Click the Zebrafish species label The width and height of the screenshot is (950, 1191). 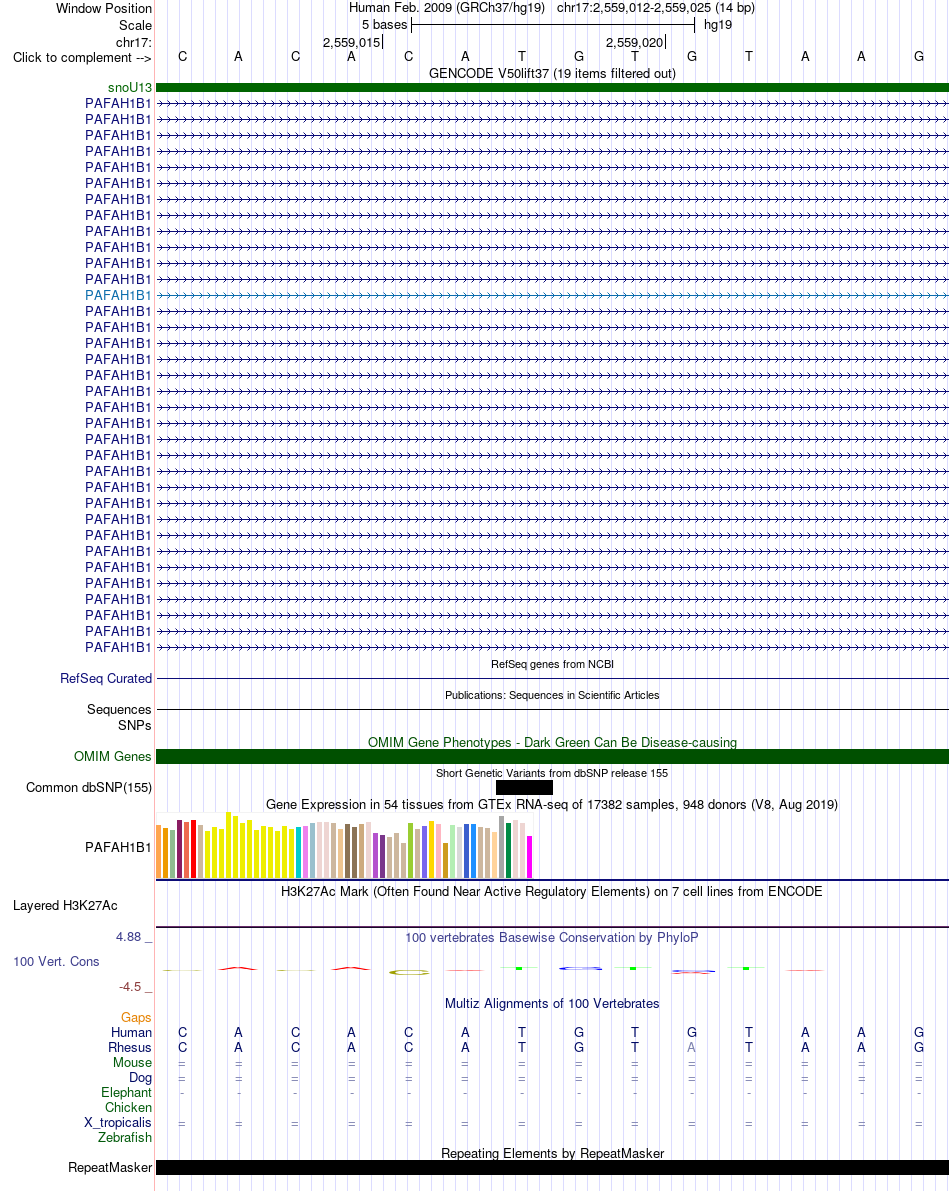pos(125,1137)
